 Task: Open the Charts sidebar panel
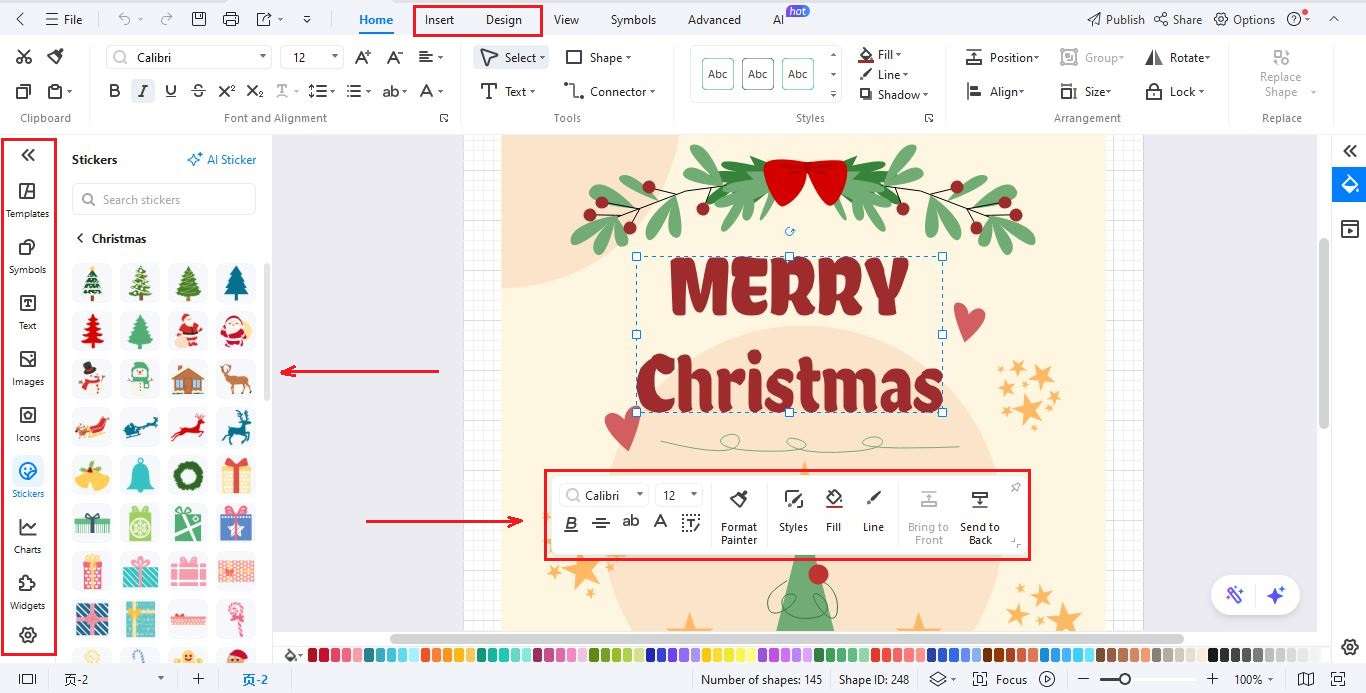27,535
